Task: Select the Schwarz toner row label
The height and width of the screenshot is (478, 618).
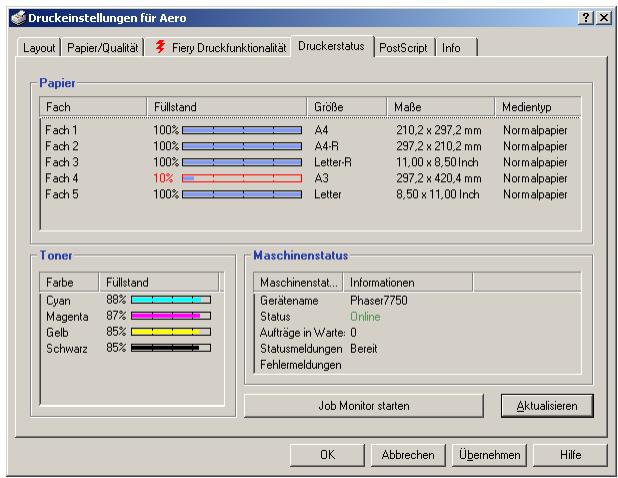Action: pyautogui.click(x=67, y=349)
